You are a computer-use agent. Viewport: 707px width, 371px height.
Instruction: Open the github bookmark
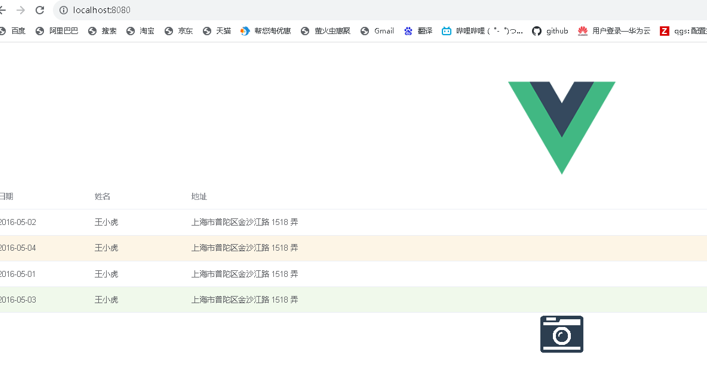pyautogui.click(x=550, y=31)
